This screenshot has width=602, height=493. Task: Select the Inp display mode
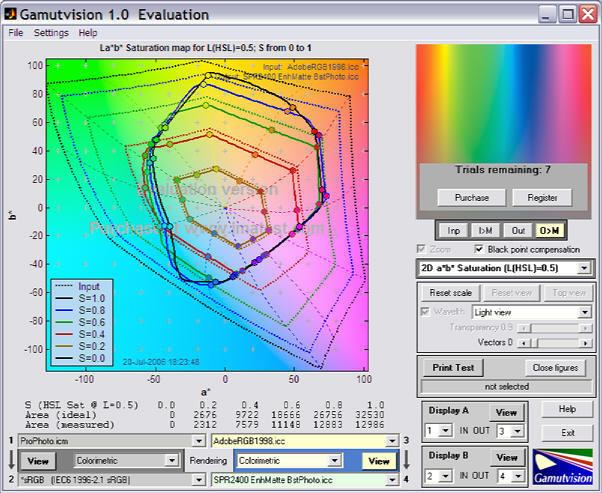coord(453,230)
